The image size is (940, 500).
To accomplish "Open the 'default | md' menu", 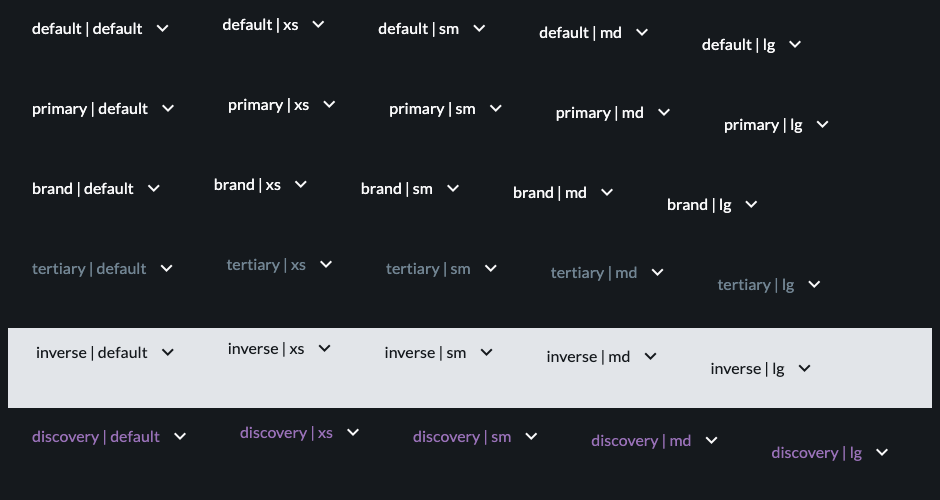I will point(593,32).
